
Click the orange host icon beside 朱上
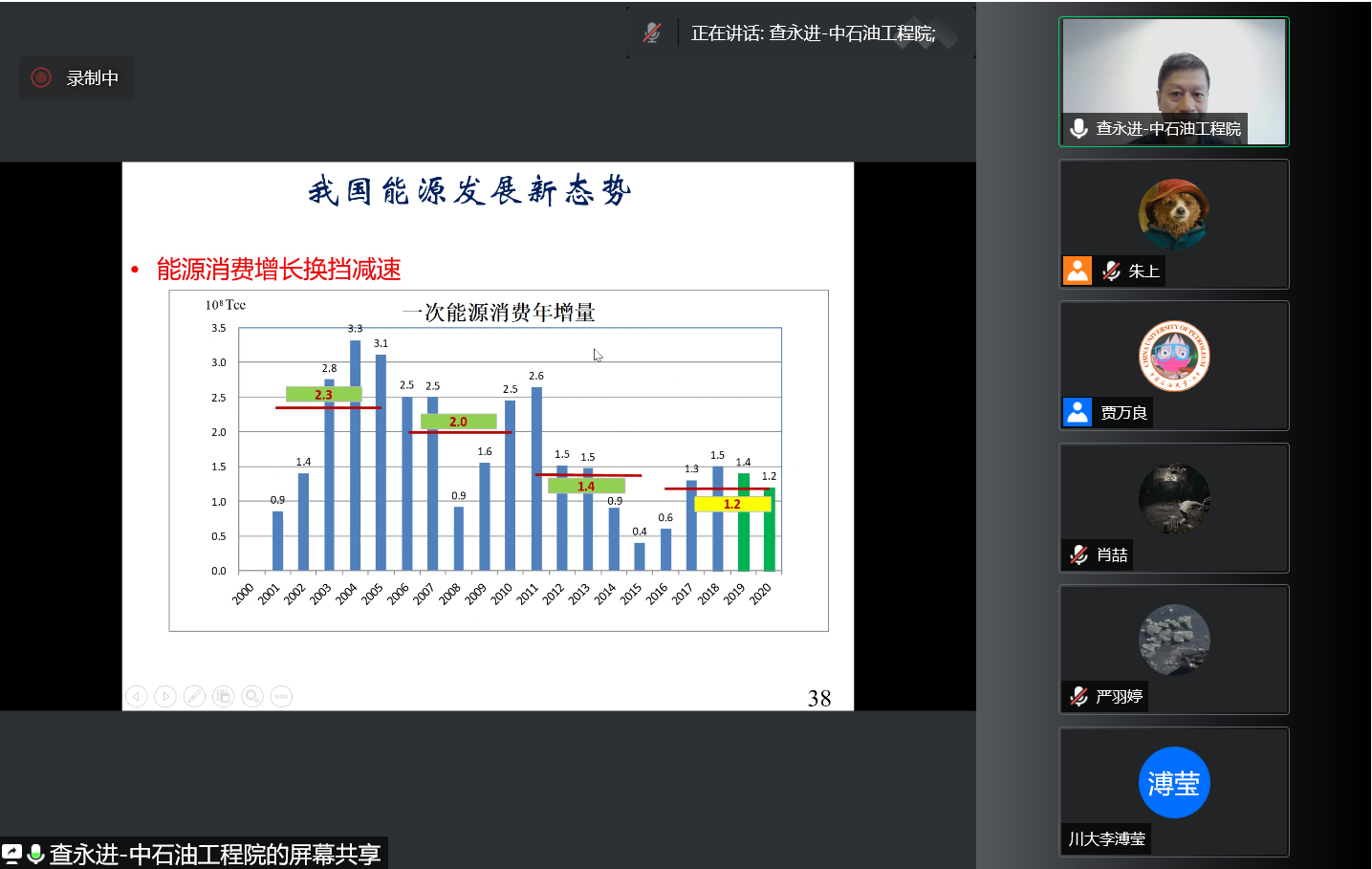coord(1078,271)
